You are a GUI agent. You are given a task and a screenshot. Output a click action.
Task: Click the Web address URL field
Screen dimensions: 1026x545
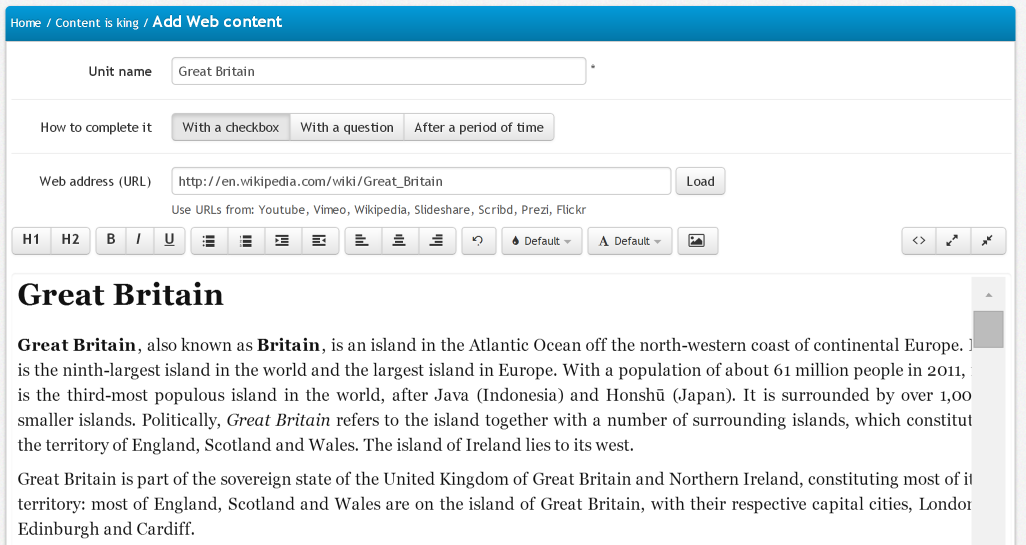421,181
